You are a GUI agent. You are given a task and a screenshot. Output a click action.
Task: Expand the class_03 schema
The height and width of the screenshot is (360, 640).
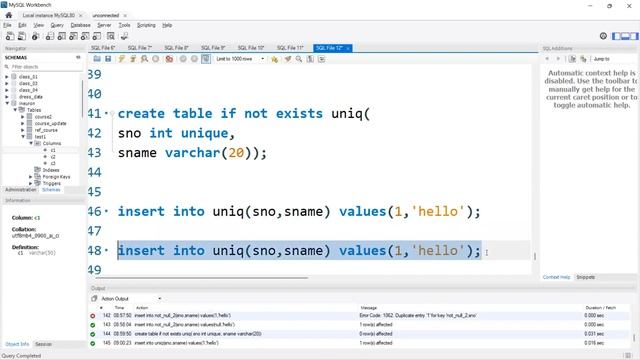(7, 83)
